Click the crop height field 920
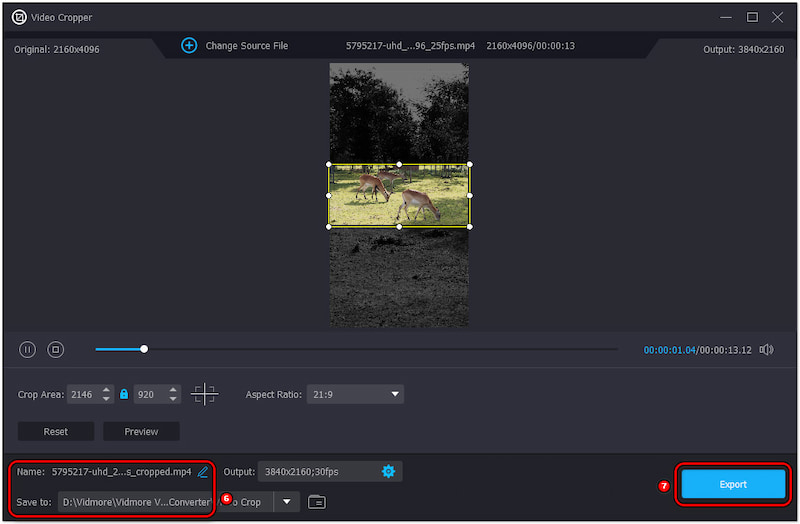Image resolution: width=800 pixels, height=524 pixels. coord(147,394)
